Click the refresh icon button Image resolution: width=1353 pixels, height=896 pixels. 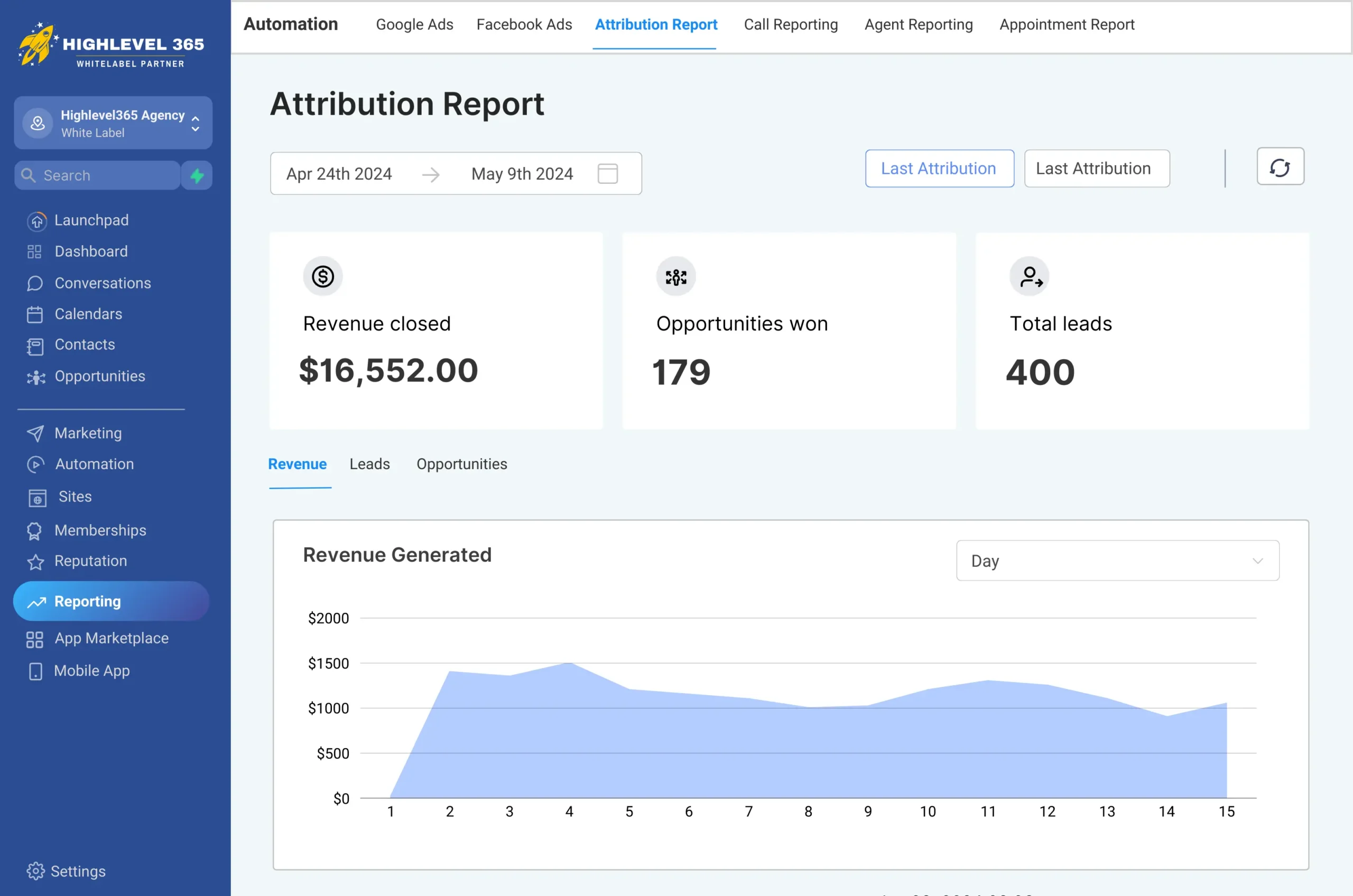1280,167
